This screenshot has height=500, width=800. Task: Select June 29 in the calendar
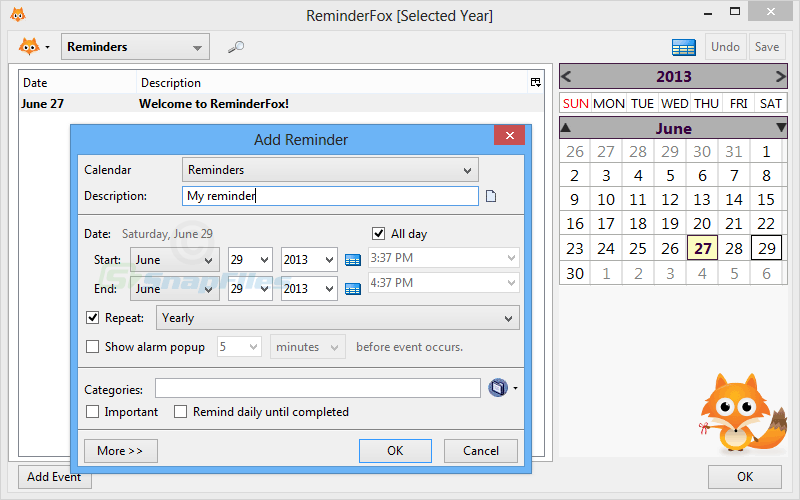click(x=766, y=248)
